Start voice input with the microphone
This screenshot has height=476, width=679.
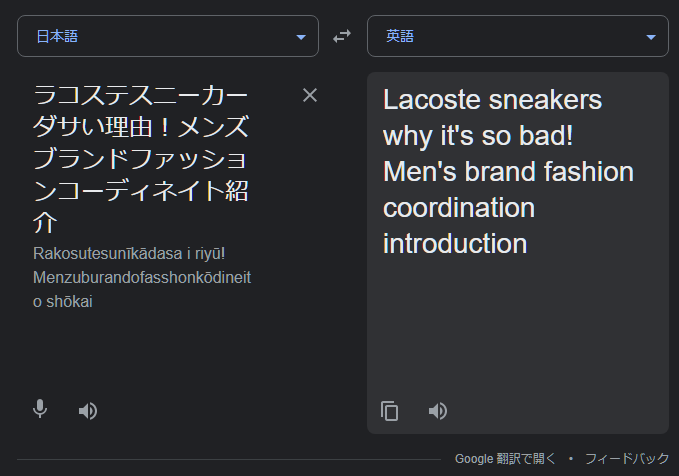tap(40, 409)
